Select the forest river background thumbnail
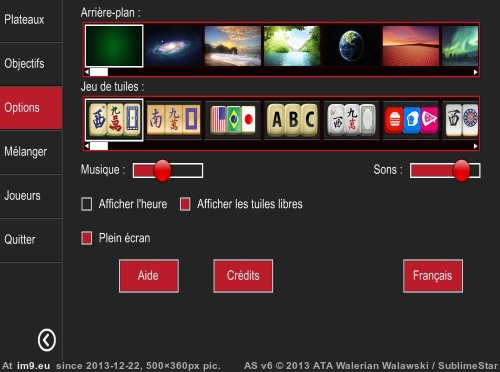The image size is (500, 372). pos(292,46)
